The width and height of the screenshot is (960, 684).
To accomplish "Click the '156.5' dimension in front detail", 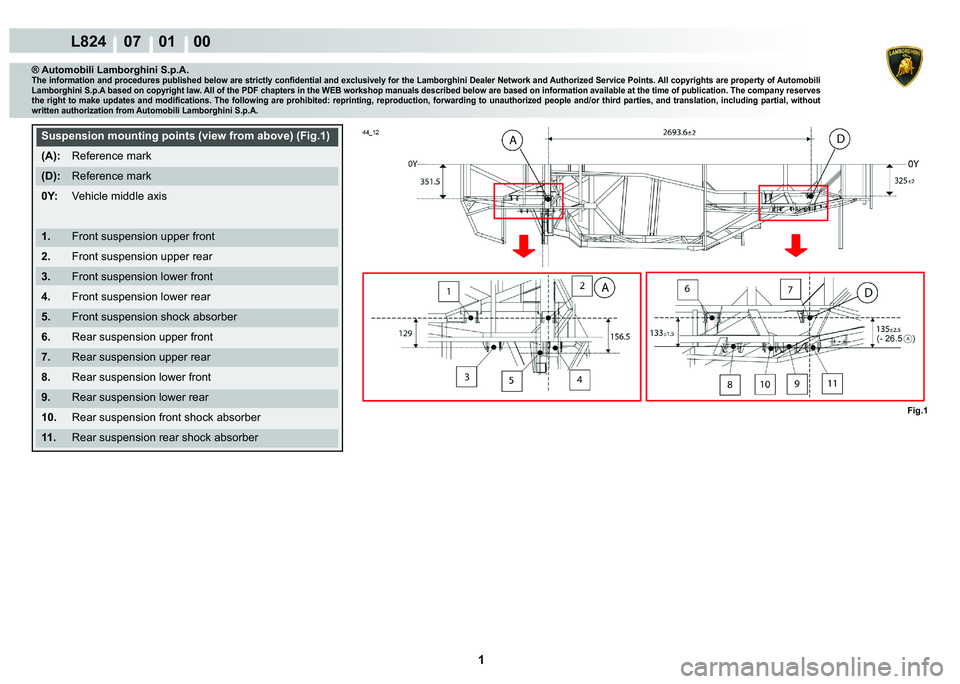I will (x=620, y=336).
